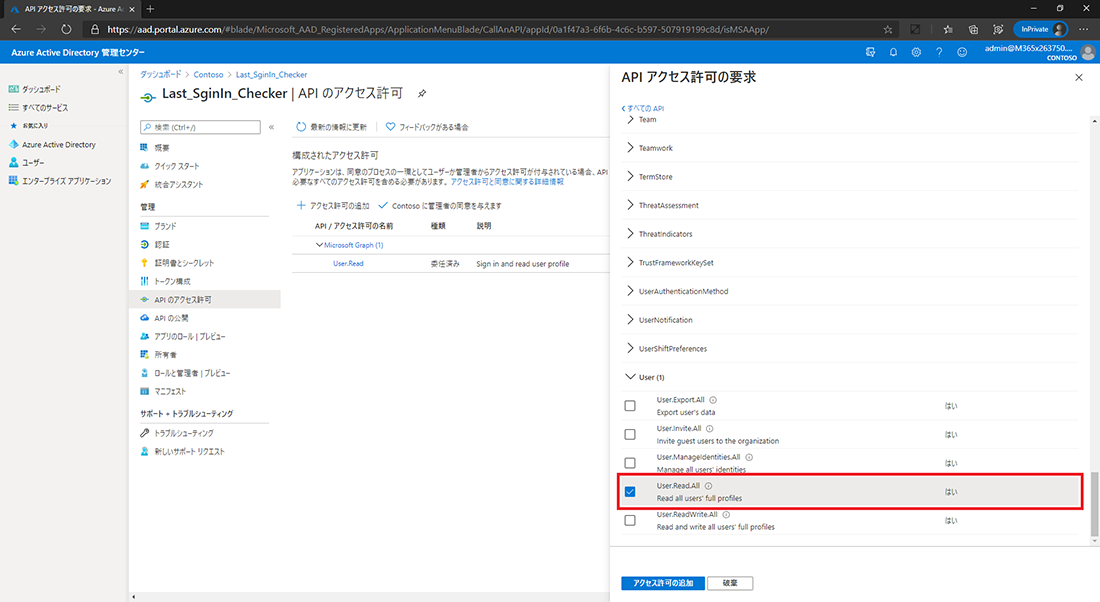Open directory and subscription filter icon

click(x=871, y=53)
